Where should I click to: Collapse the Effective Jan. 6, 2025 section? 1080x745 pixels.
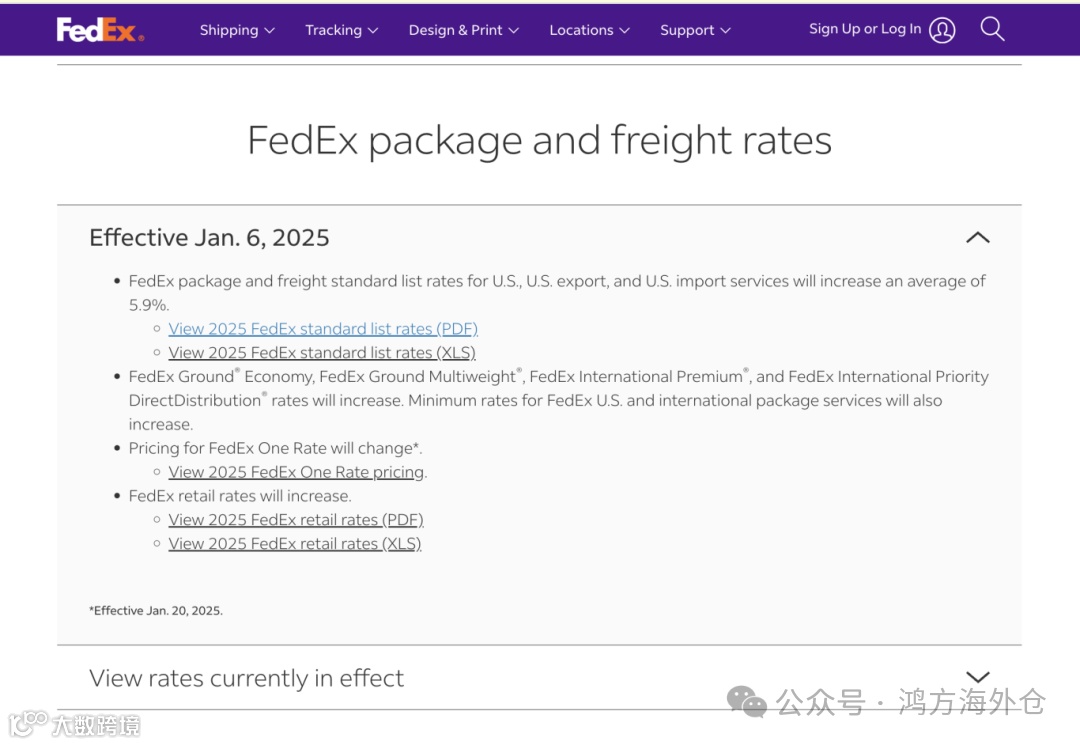pos(977,237)
